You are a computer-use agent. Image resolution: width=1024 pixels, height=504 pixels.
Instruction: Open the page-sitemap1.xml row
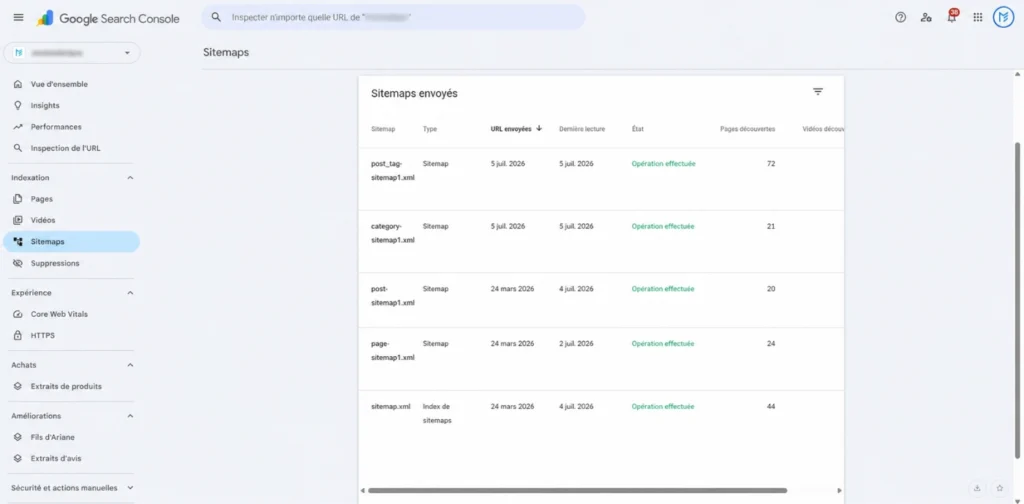coord(601,359)
